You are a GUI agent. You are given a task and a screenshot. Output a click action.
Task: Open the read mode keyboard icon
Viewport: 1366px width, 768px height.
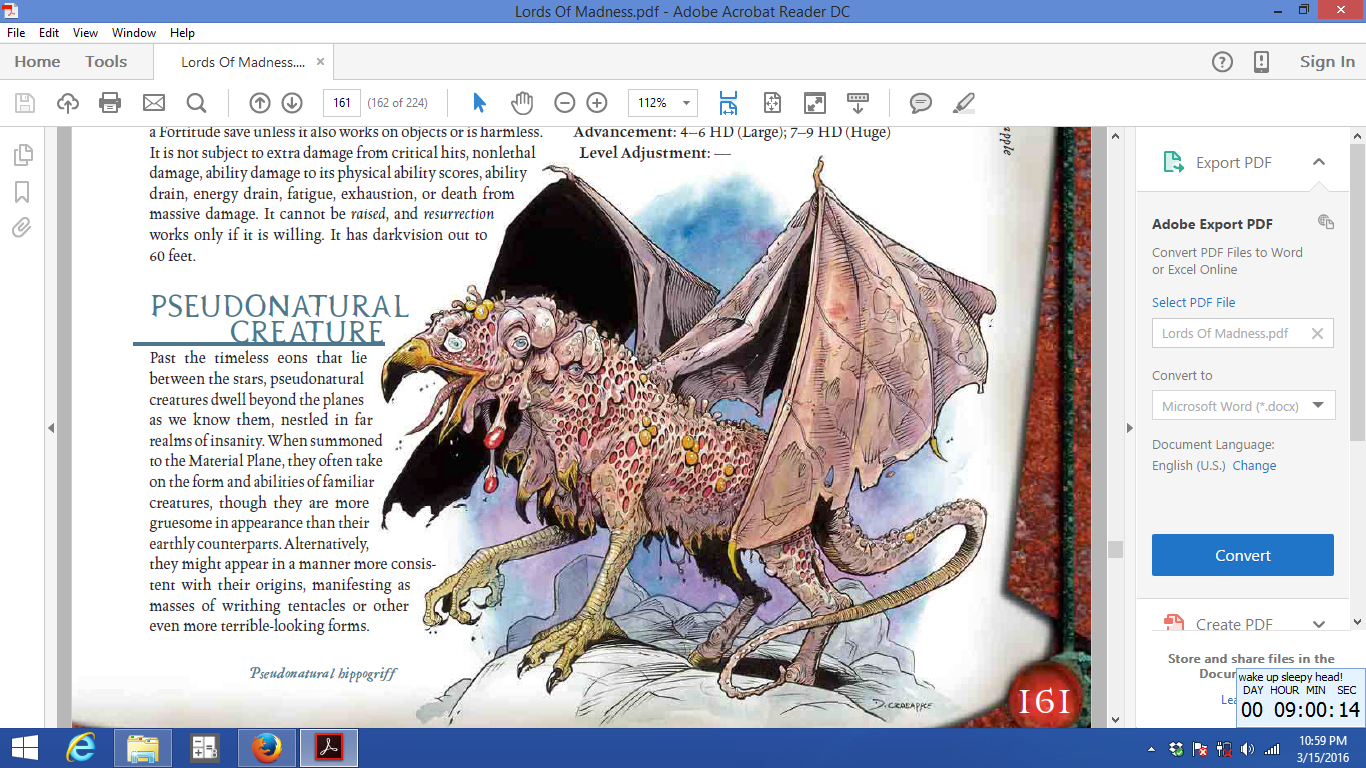coord(858,103)
